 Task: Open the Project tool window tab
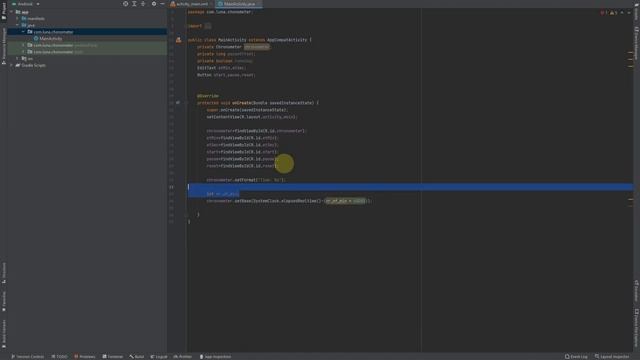pyautogui.click(x=4, y=11)
